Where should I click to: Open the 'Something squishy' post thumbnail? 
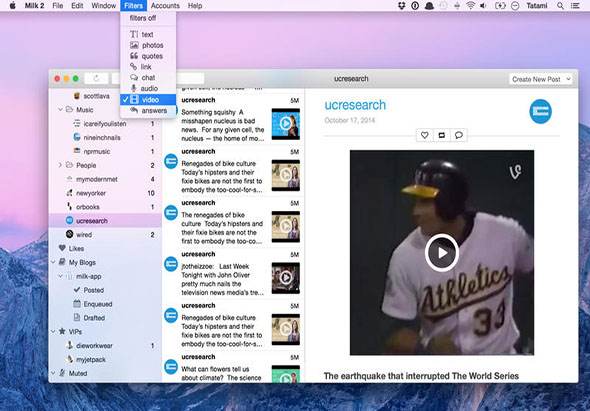[286, 124]
